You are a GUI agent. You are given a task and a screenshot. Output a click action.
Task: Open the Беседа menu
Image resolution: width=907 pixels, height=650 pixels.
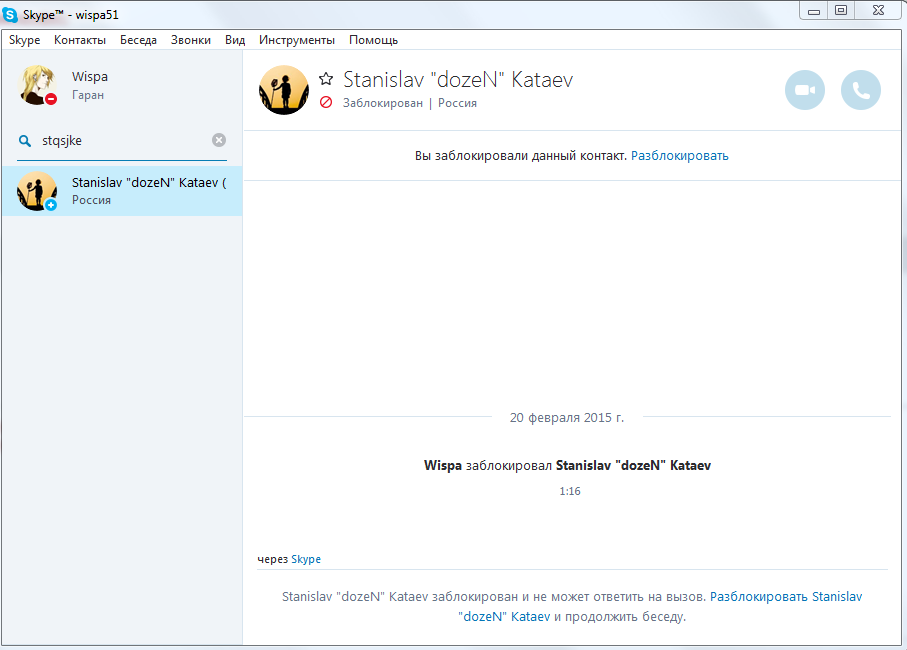(138, 40)
